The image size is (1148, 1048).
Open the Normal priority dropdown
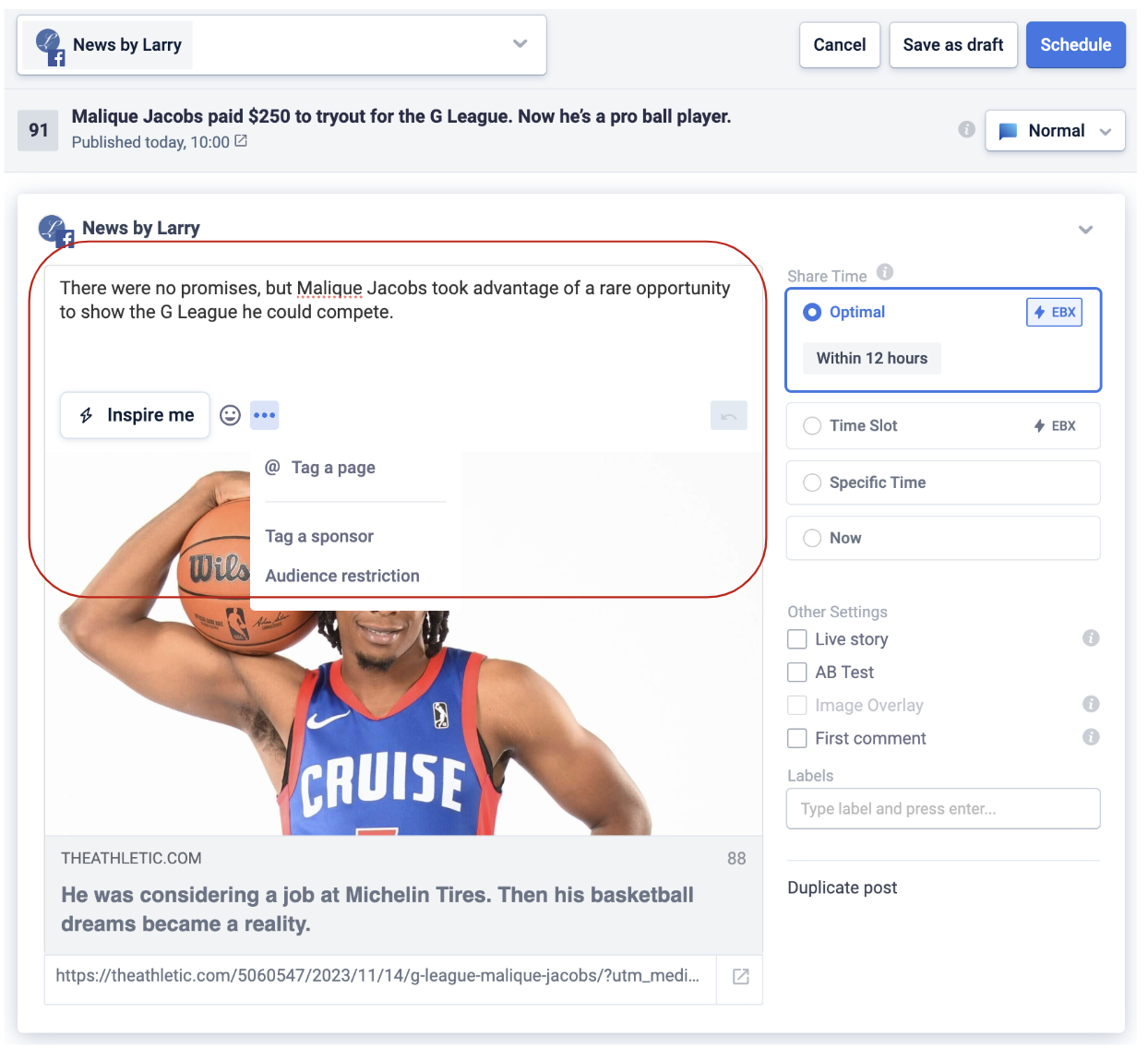pyautogui.click(x=1055, y=131)
